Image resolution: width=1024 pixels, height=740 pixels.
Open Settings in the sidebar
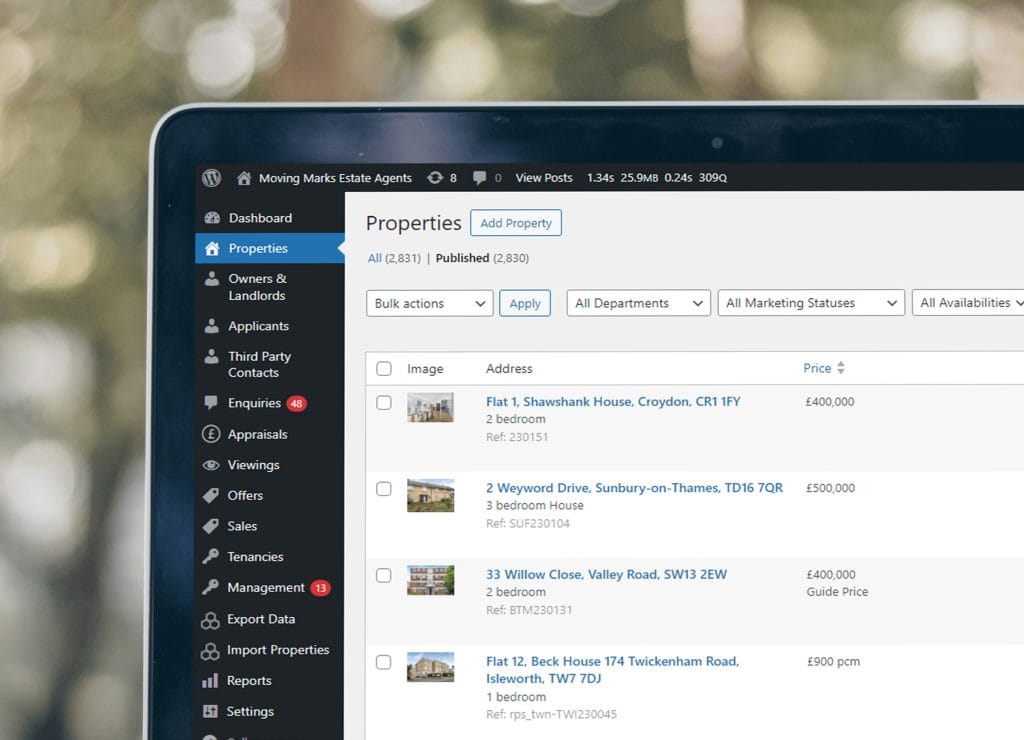pyautogui.click(x=250, y=711)
